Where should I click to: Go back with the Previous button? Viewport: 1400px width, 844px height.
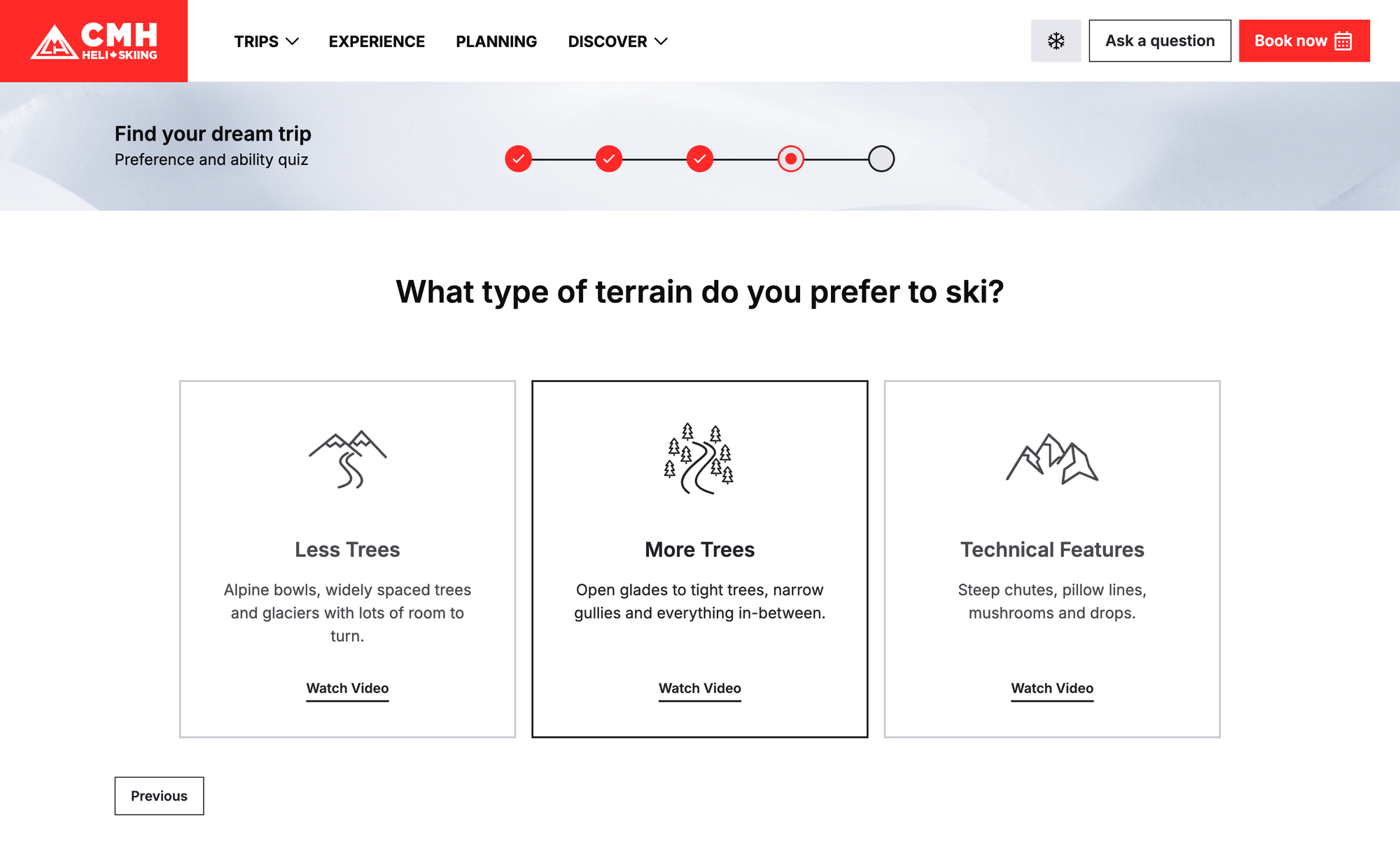[x=159, y=796]
